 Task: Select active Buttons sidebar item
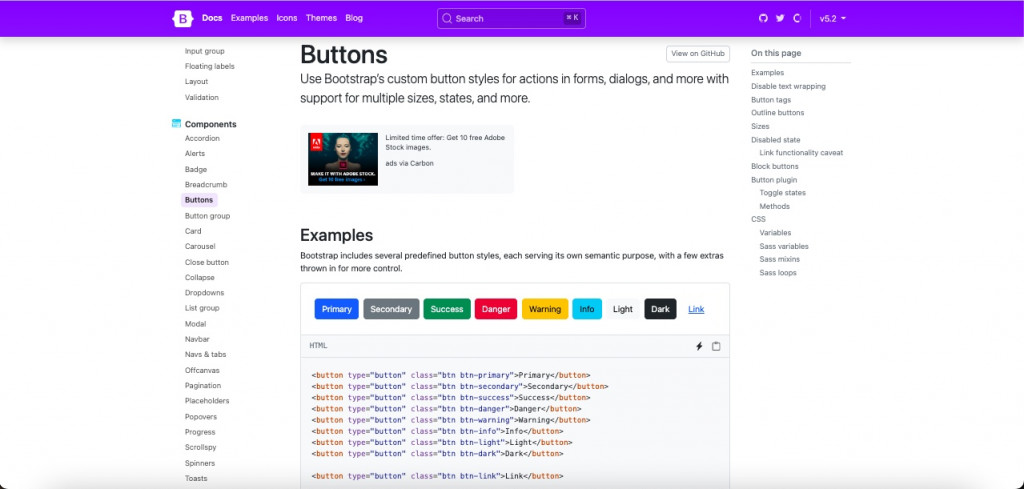(x=199, y=200)
